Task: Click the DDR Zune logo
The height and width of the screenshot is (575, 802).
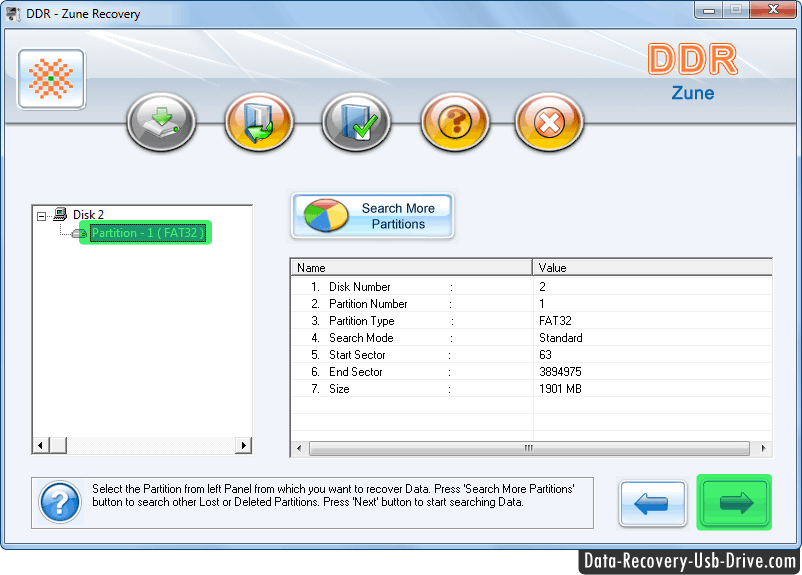Action: pos(693,72)
